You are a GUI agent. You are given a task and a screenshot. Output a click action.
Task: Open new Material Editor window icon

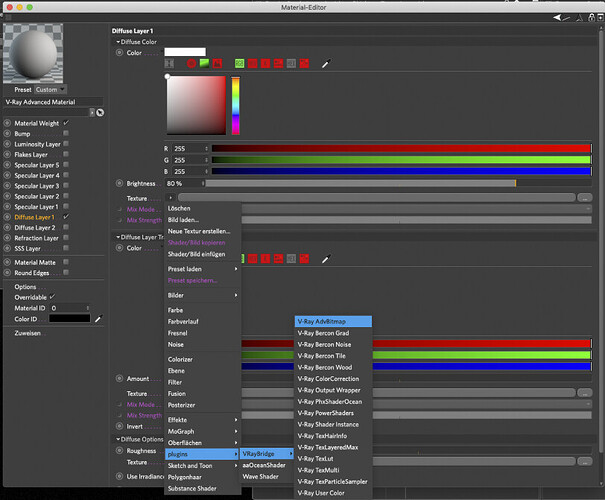600,17
